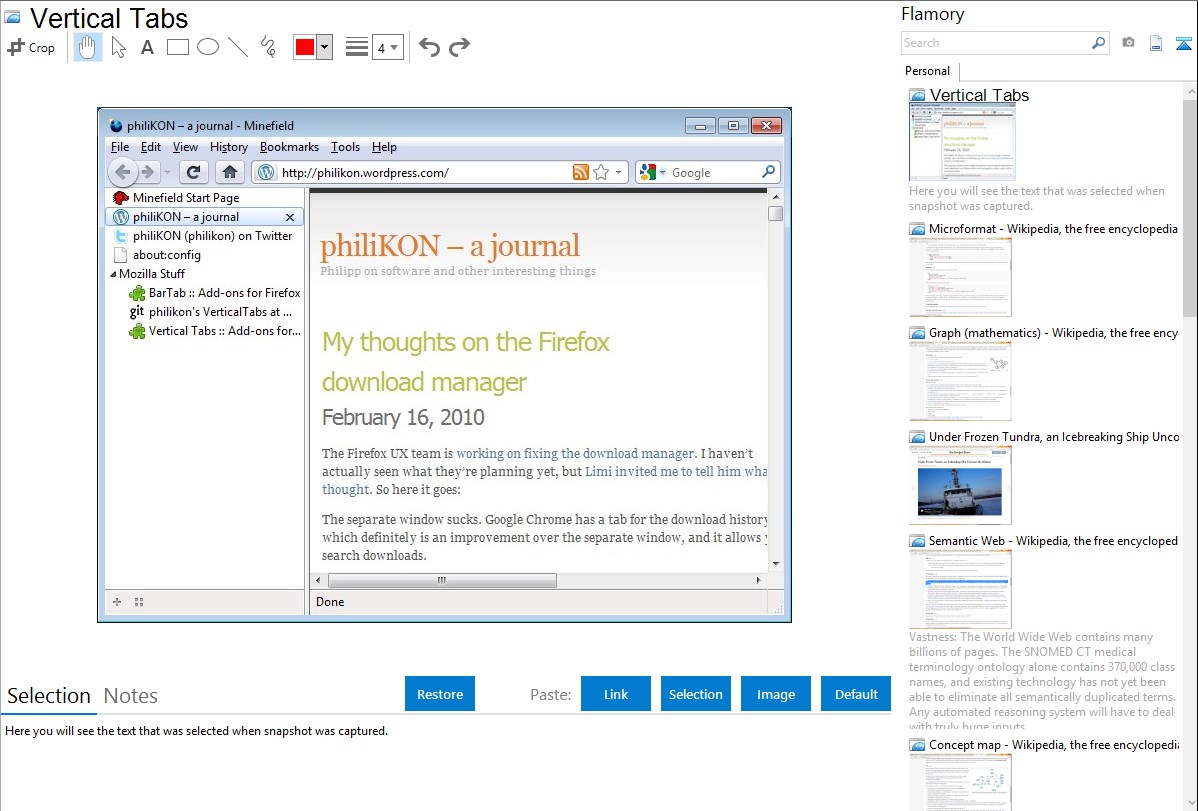
Task: Select the rectangle shape tool
Action: [177, 47]
